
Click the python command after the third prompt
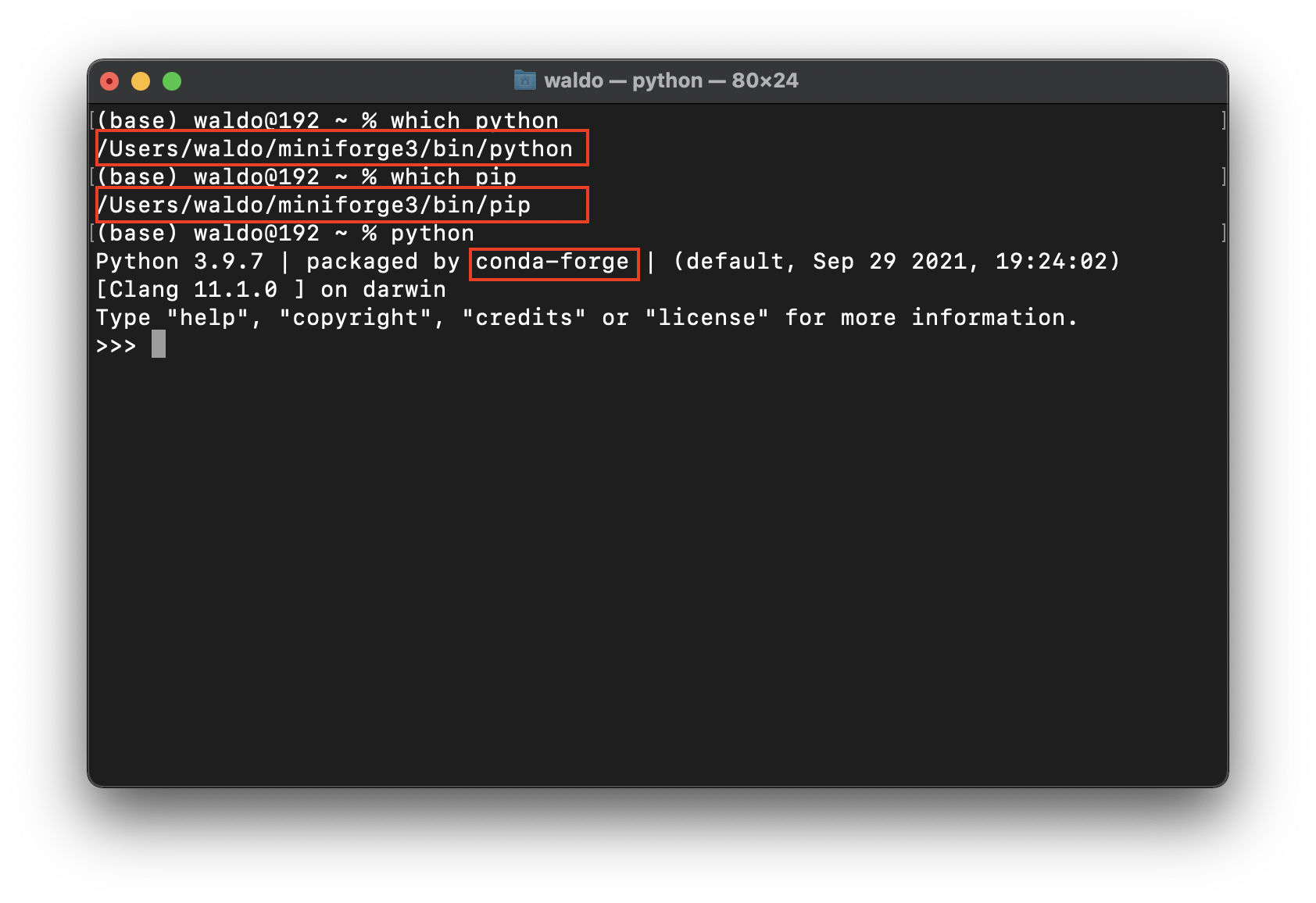(x=434, y=232)
